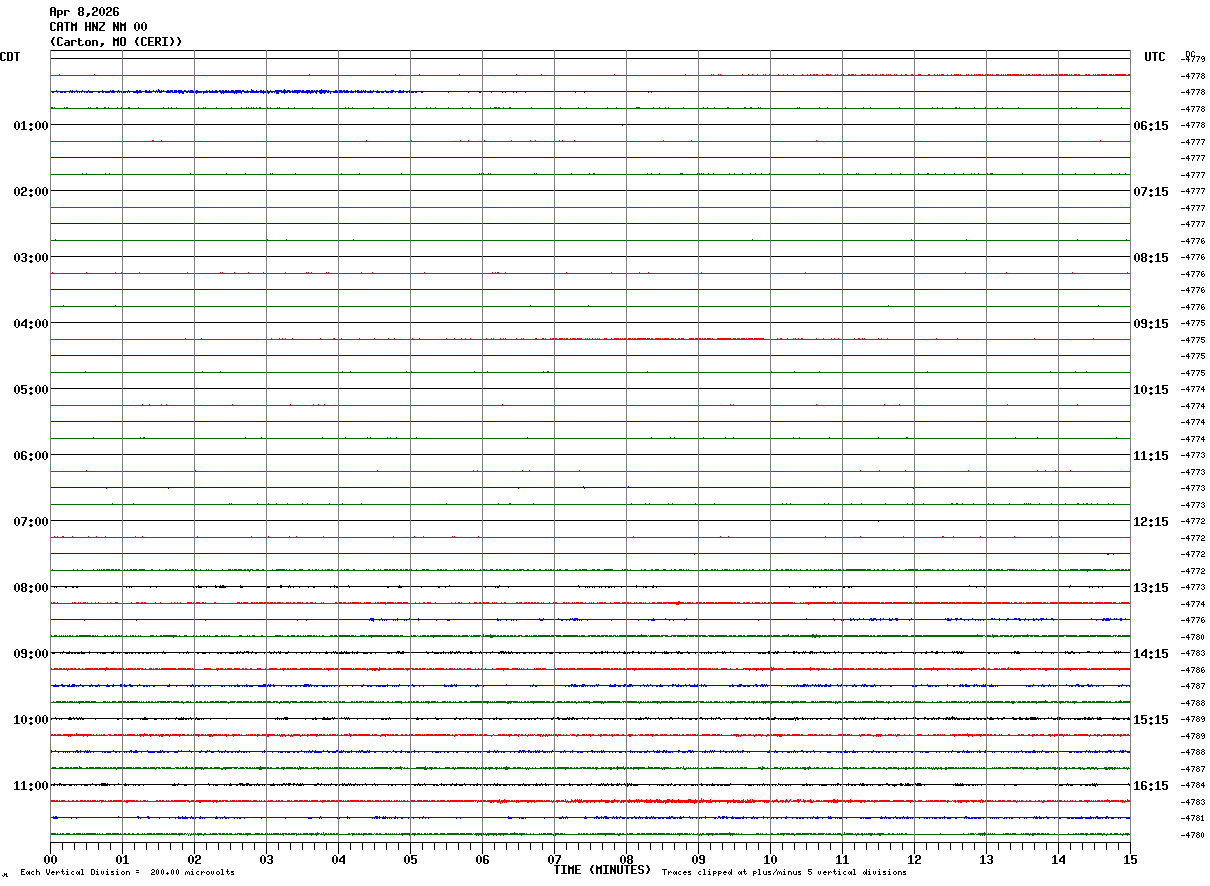Select the CATM HNZ NM 00 station label
1210x886 pixels.
click(x=98, y=27)
